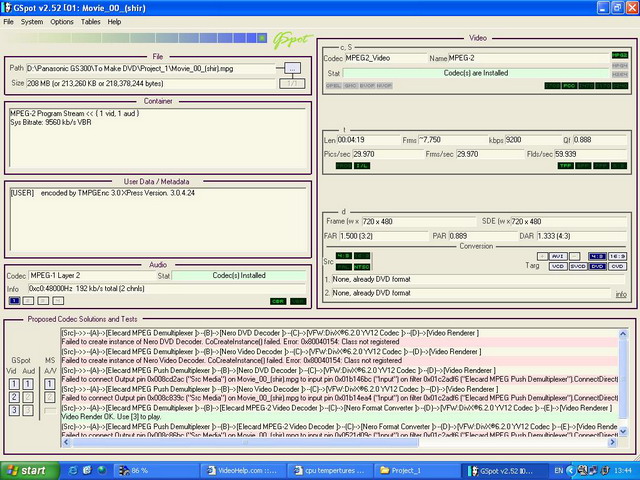Click the PROG progressive indicator
The height and width of the screenshot is (480, 640).
[344, 166]
